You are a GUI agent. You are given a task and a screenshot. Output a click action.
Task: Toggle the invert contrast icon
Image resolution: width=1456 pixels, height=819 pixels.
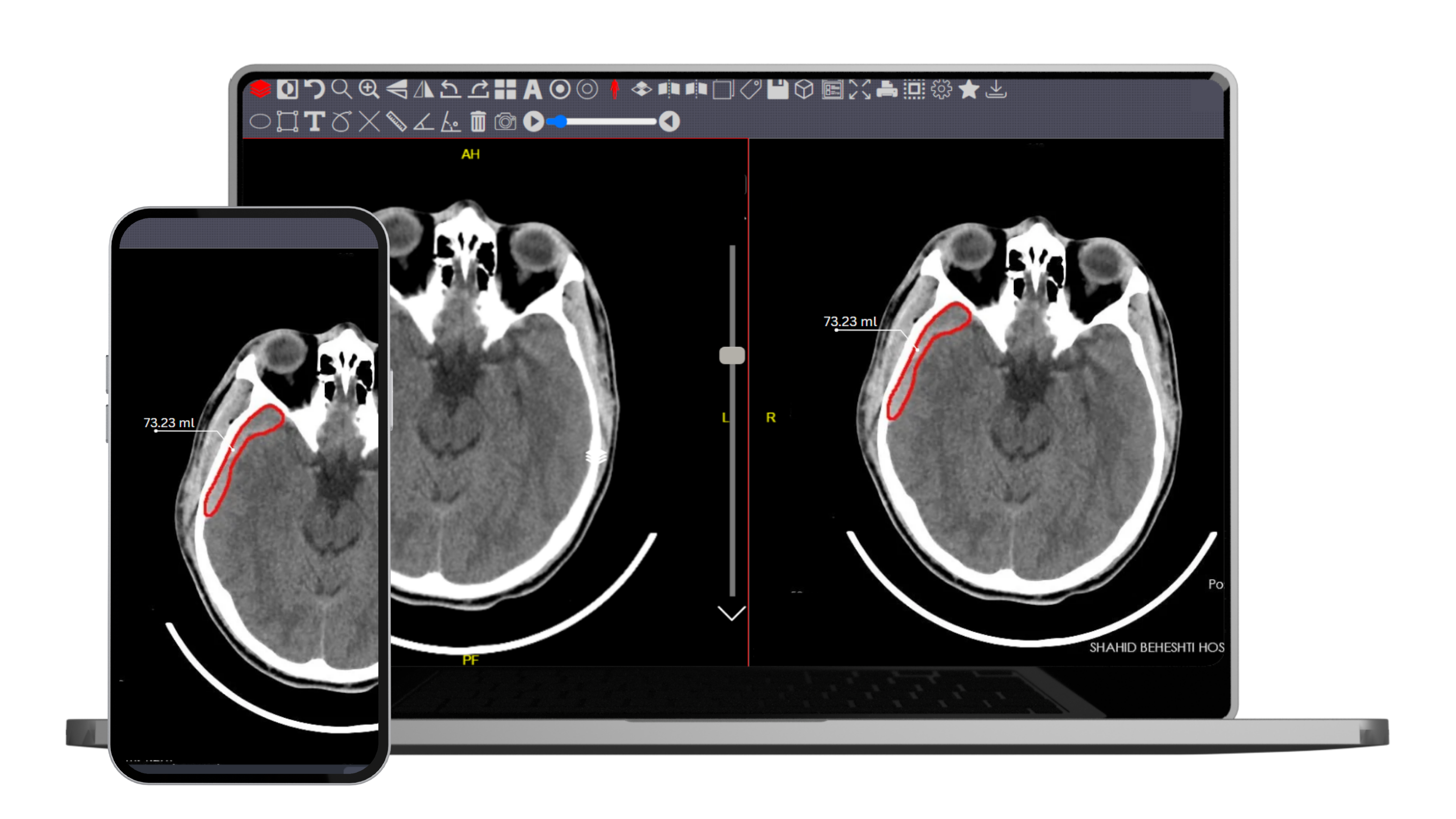tap(287, 89)
